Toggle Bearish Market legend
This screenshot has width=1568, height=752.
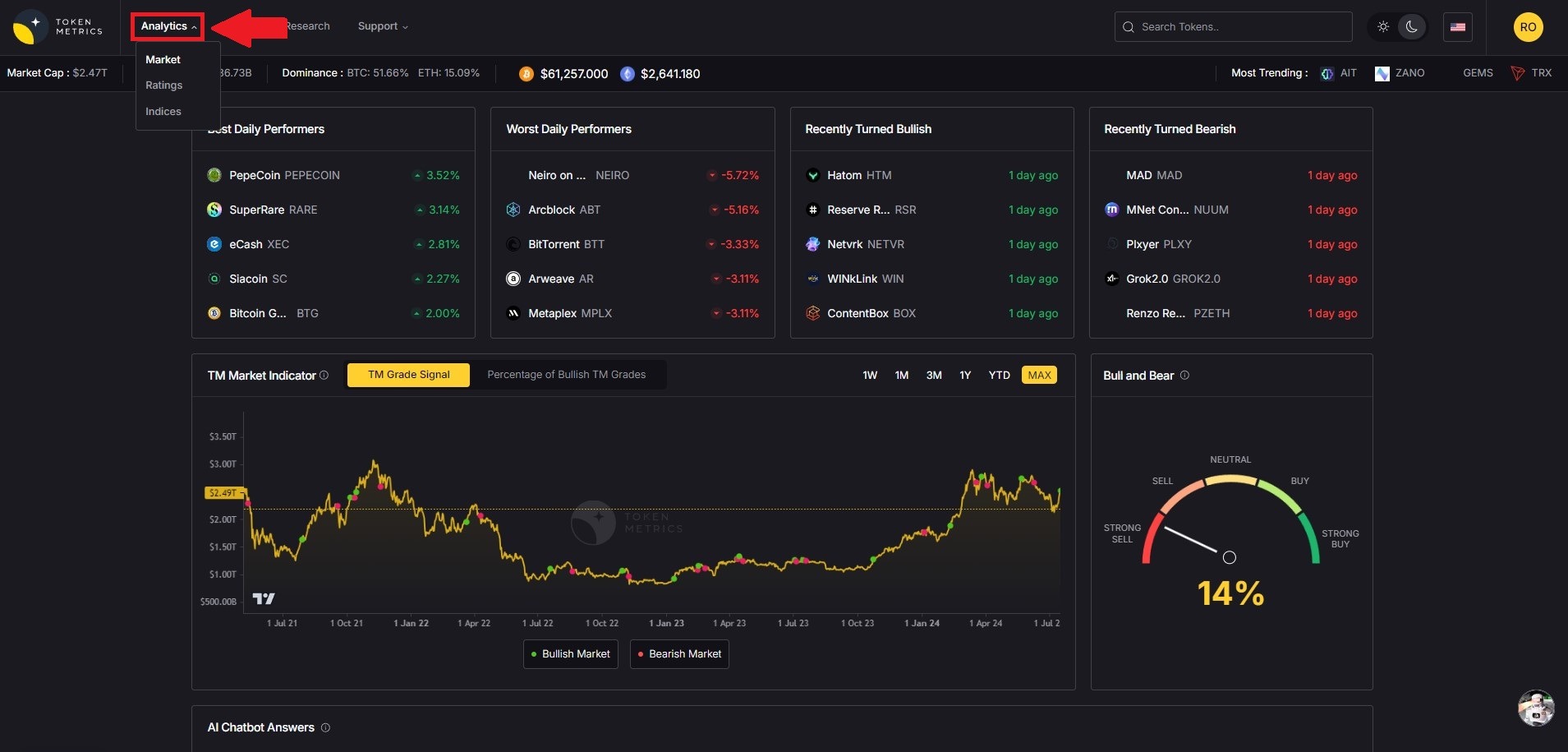(x=679, y=654)
